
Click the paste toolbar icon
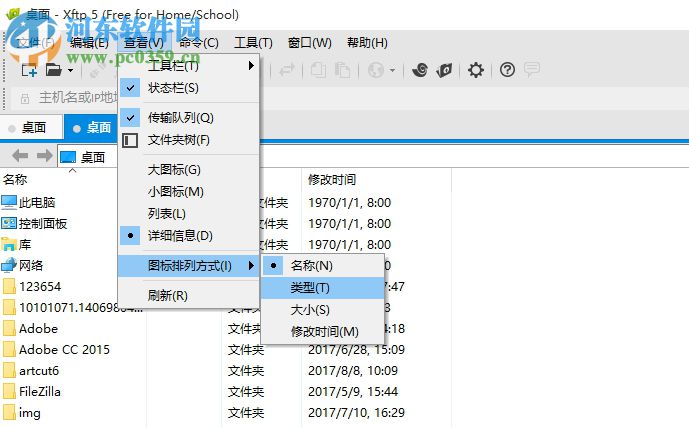click(342, 70)
